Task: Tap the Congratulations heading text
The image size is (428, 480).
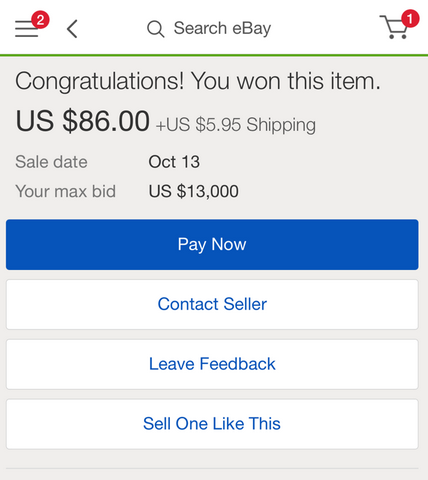Action: click(198, 81)
